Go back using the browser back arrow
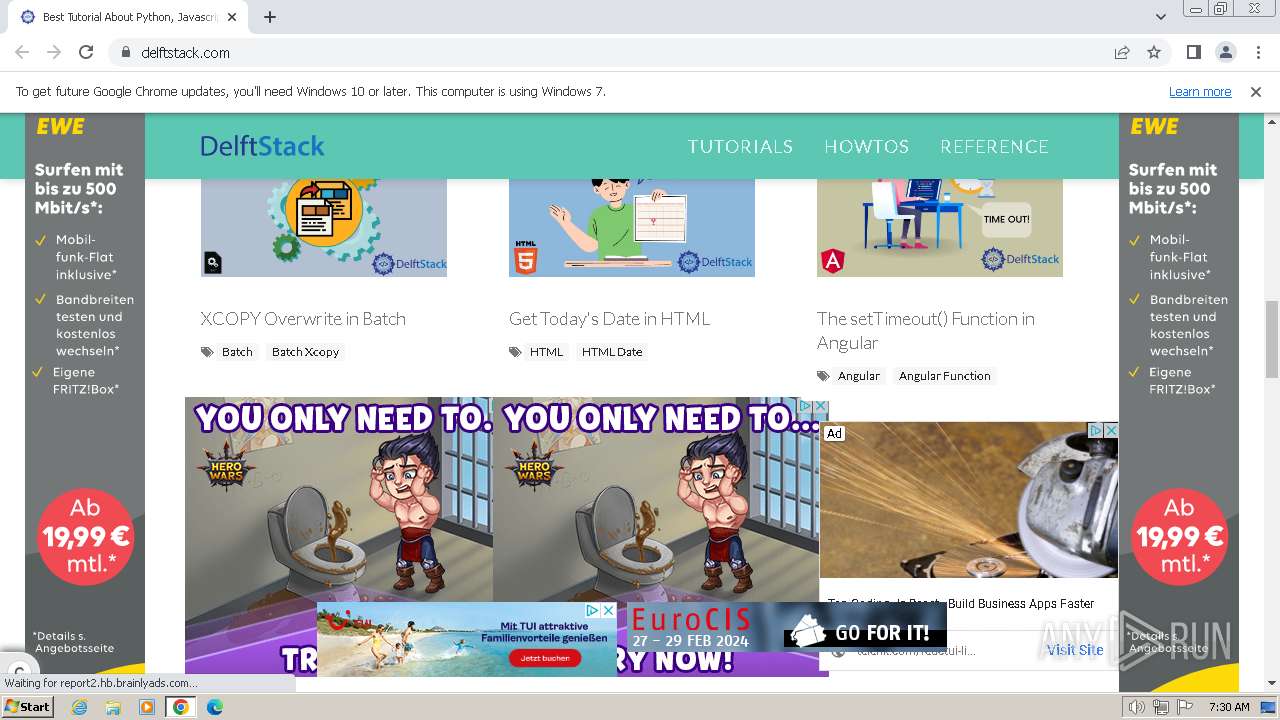The width and height of the screenshot is (1280, 720). (x=22, y=52)
